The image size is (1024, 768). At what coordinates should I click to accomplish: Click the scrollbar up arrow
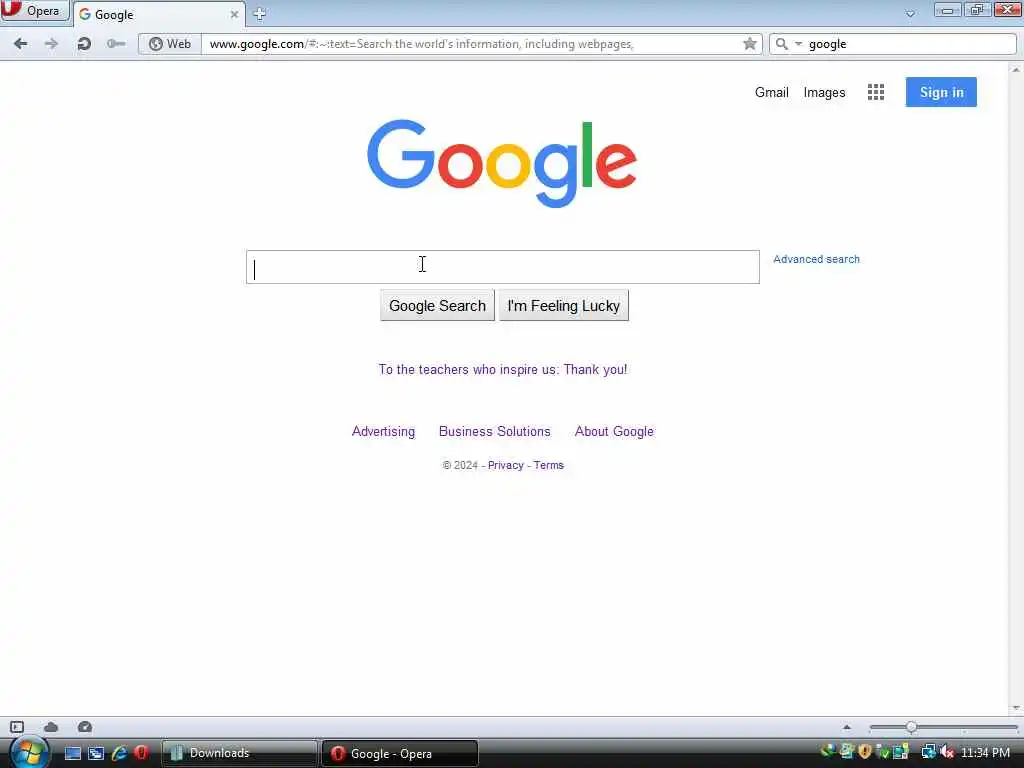1016,69
